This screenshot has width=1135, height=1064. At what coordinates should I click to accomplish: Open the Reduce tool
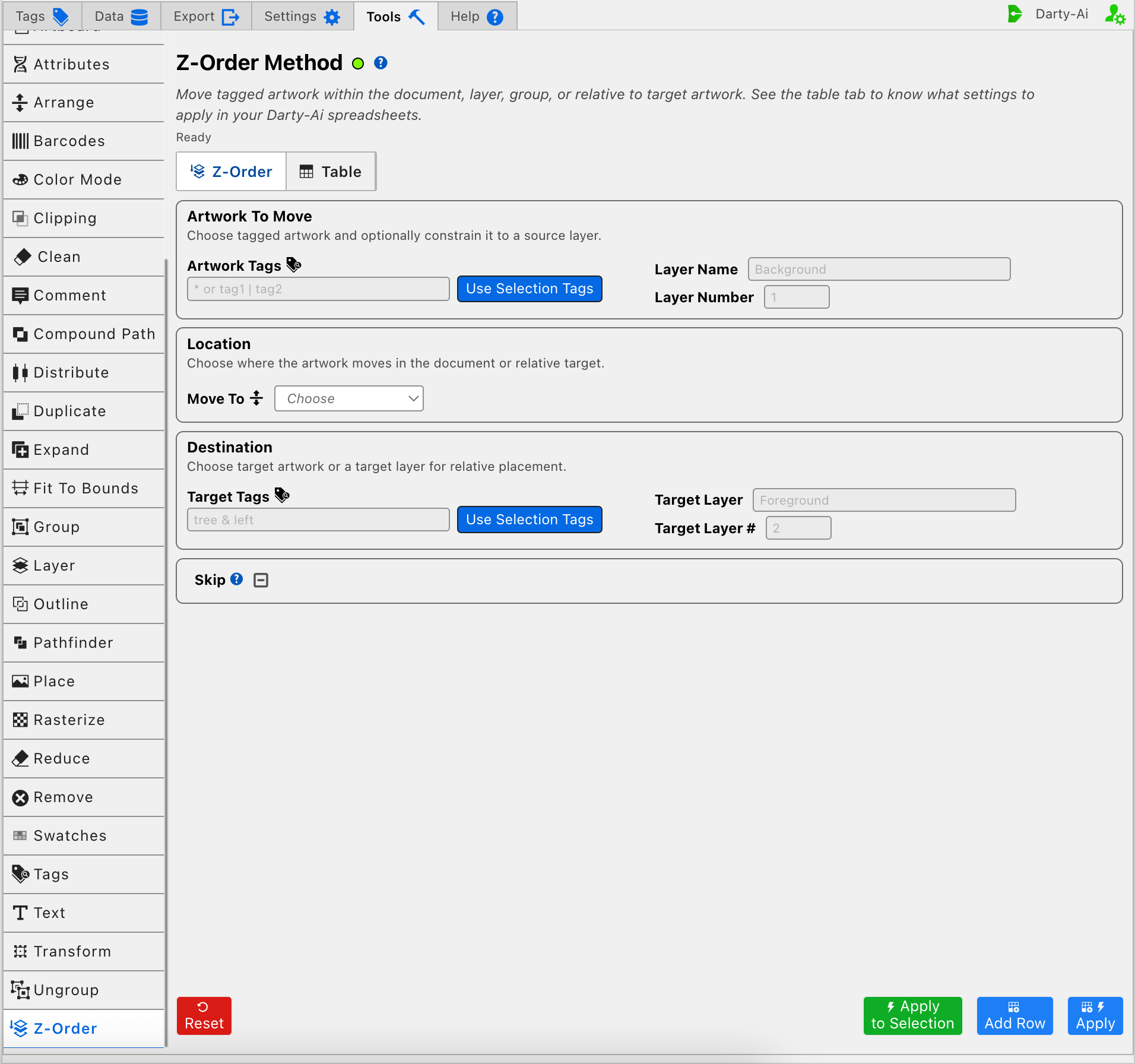pyautogui.click(x=84, y=759)
